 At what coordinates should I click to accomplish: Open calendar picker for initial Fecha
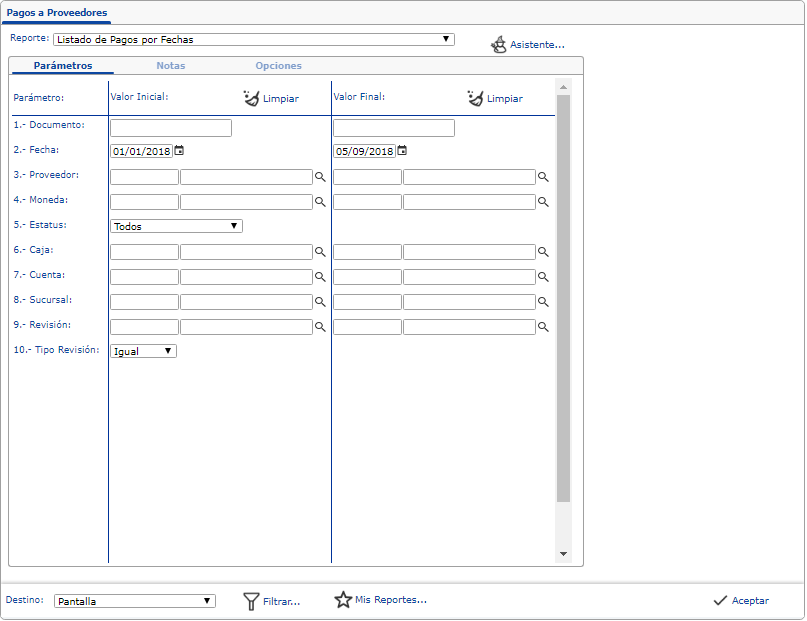pos(179,151)
